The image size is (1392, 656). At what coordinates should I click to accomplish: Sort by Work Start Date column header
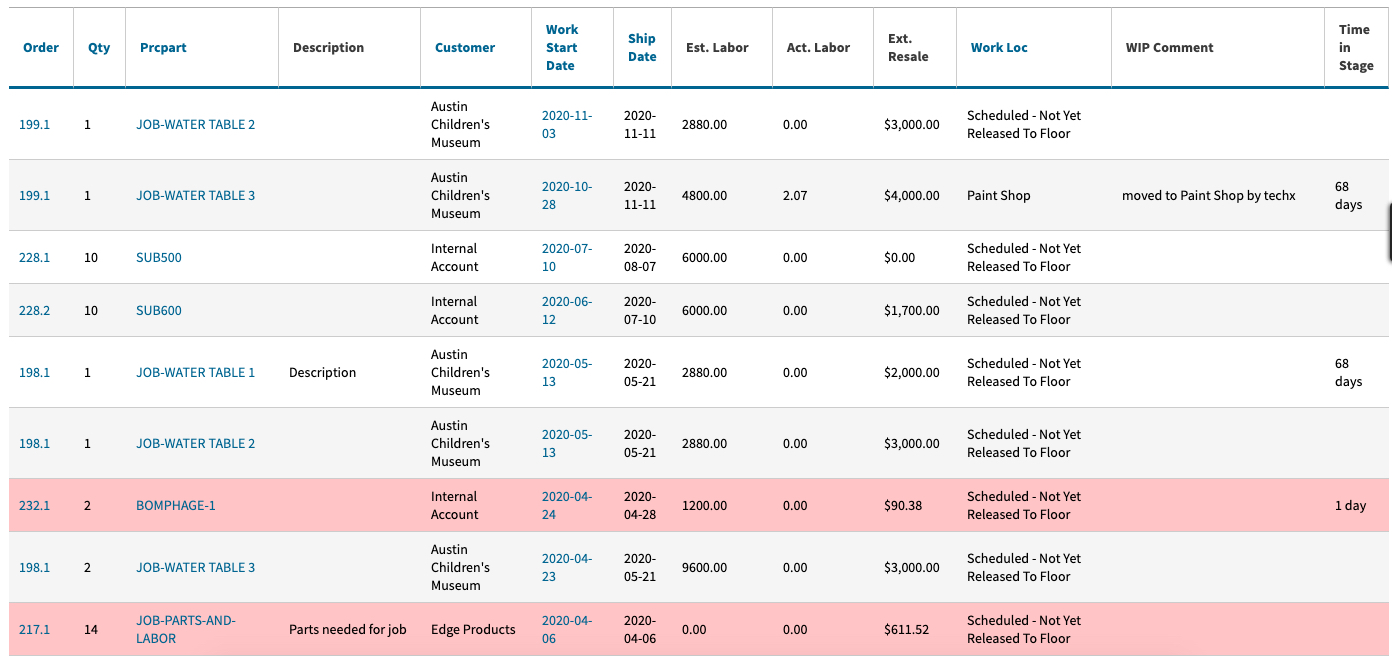pyautogui.click(x=561, y=46)
